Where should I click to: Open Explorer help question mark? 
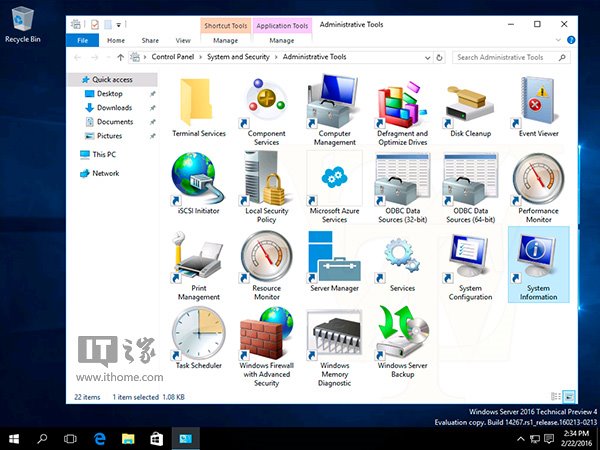tap(571, 40)
